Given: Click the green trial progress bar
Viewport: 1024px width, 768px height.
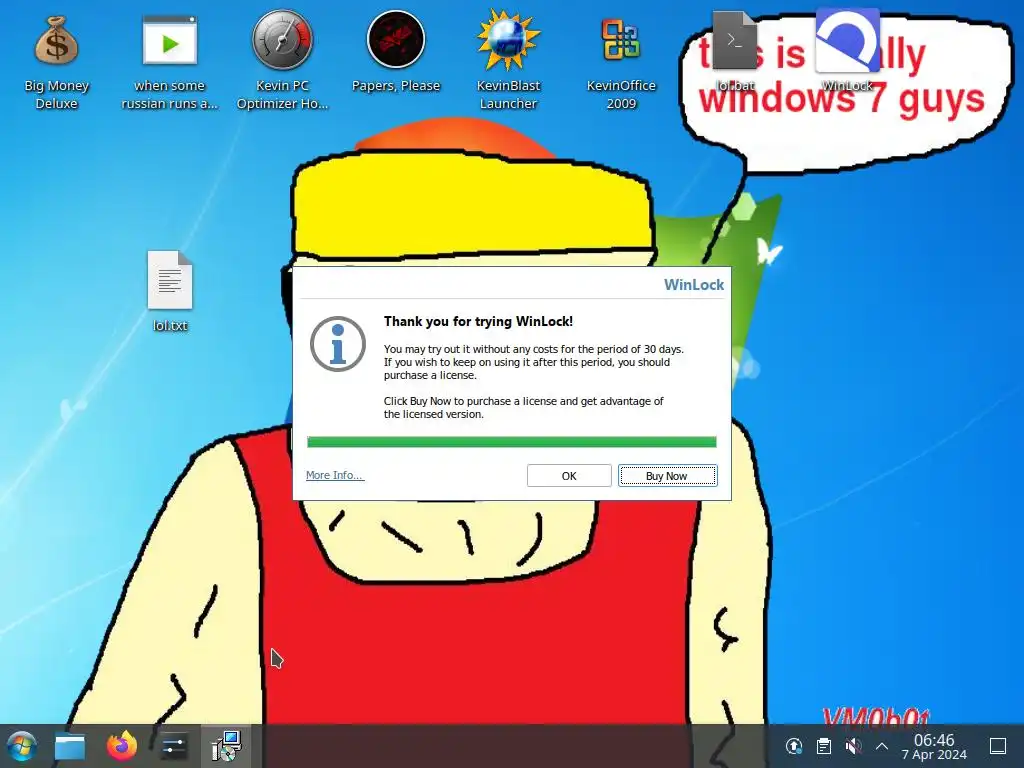Looking at the screenshot, I should pos(511,442).
